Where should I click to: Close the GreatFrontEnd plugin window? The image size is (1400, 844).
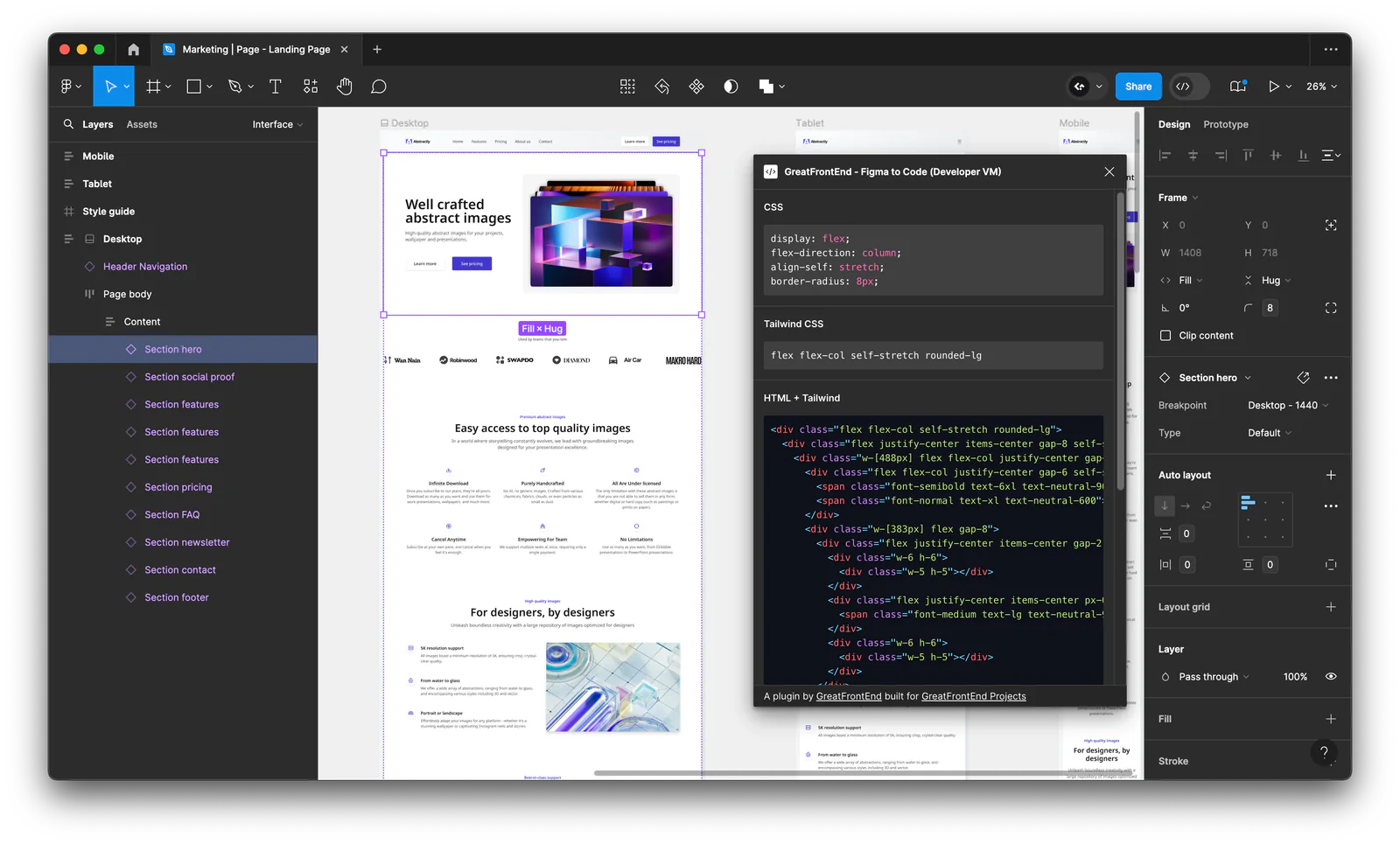click(1109, 172)
